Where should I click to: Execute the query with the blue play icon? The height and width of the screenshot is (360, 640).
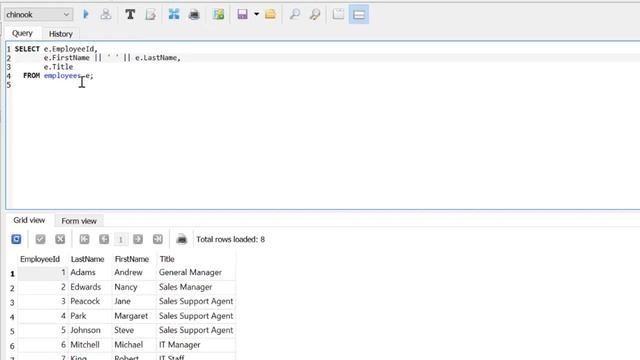pyautogui.click(x=86, y=14)
